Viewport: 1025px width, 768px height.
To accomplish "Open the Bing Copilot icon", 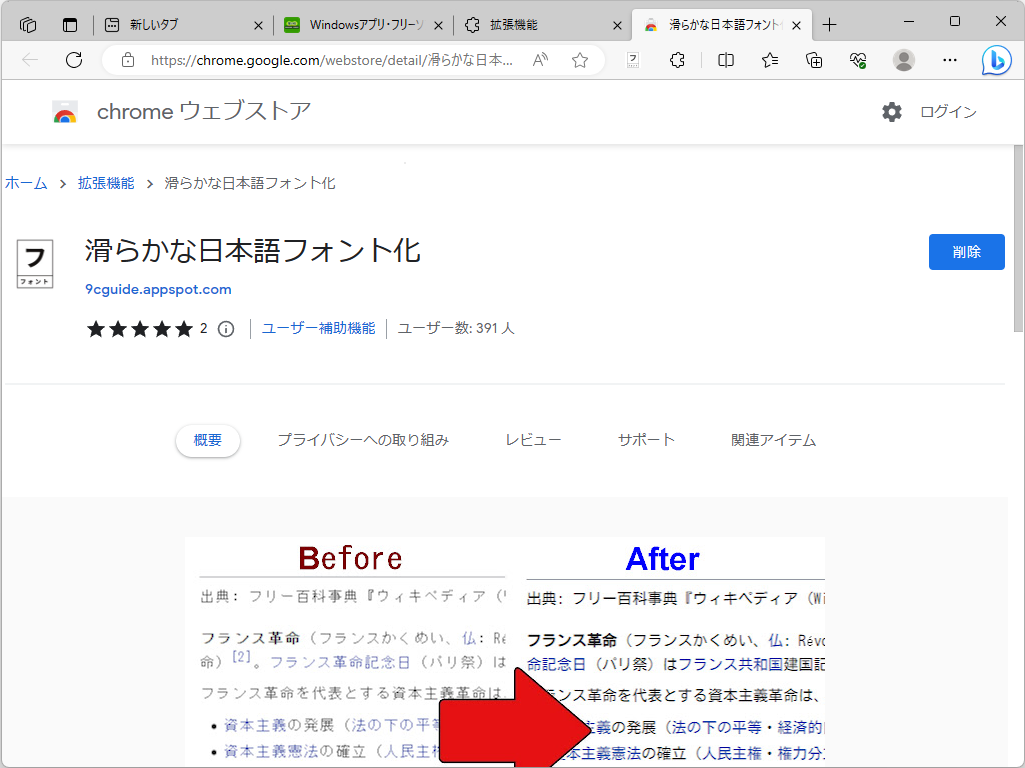I will (996, 60).
